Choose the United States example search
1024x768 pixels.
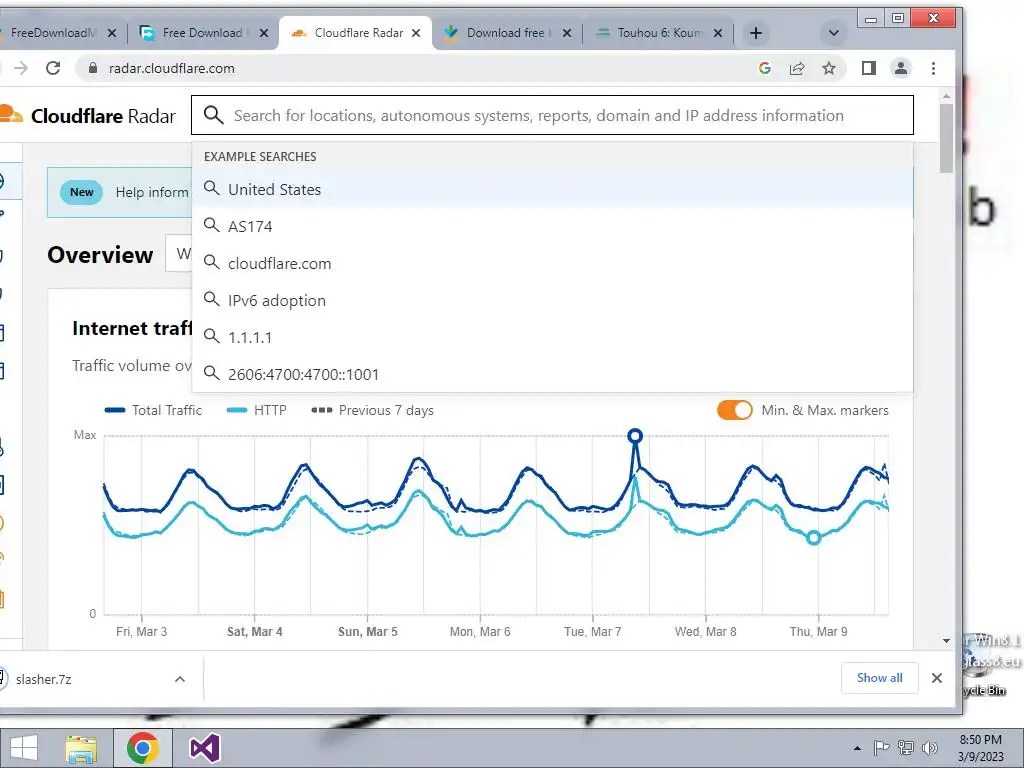(552, 189)
